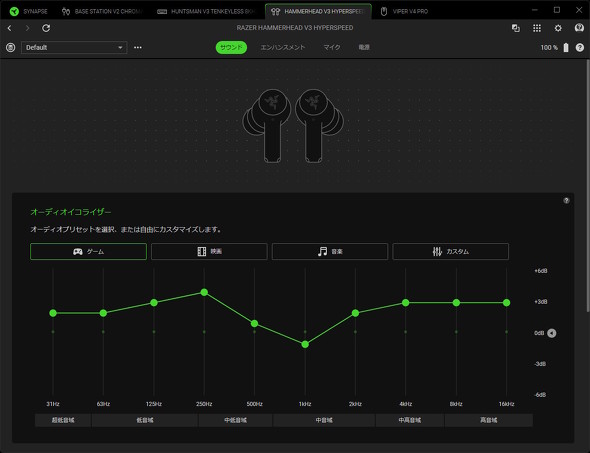Select the ゲーム equalizer preset
The width and height of the screenshot is (590, 453).
click(88, 251)
